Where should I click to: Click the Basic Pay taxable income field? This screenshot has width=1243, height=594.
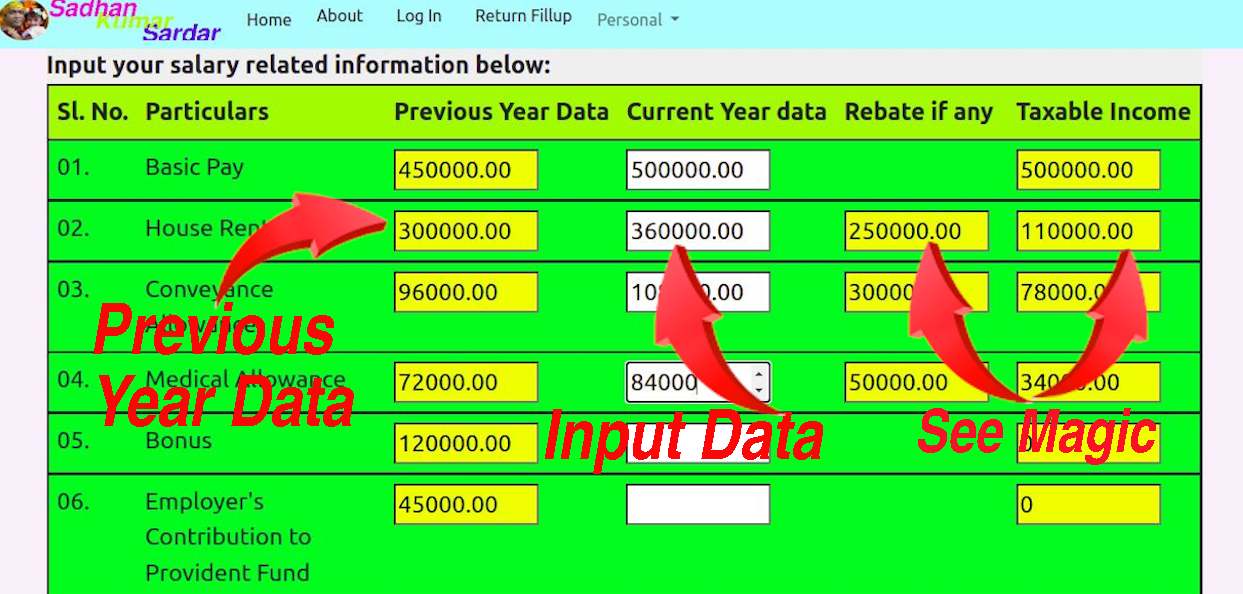(x=1087, y=170)
